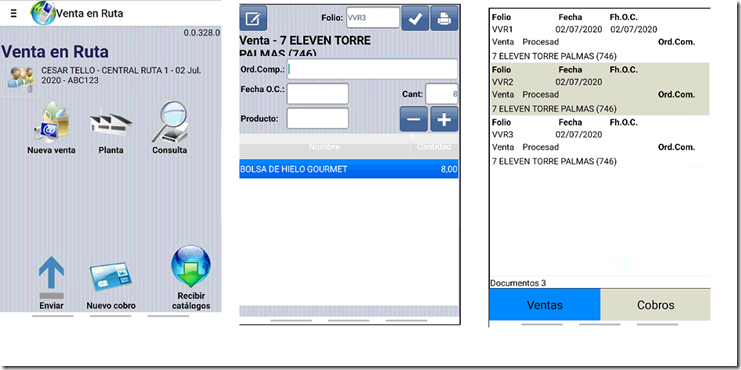Open the hamburger menu icon
This screenshot has width=741, height=370.
pos(14,13)
